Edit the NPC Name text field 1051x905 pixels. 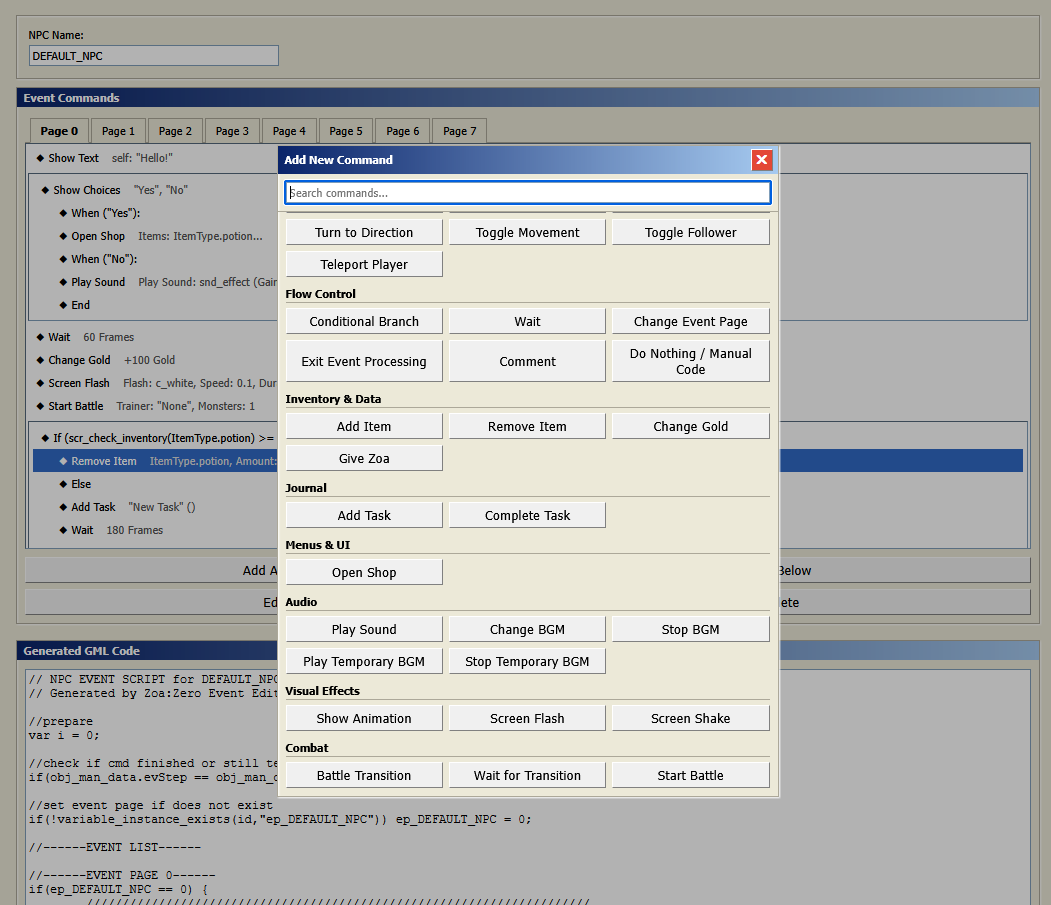(153, 56)
